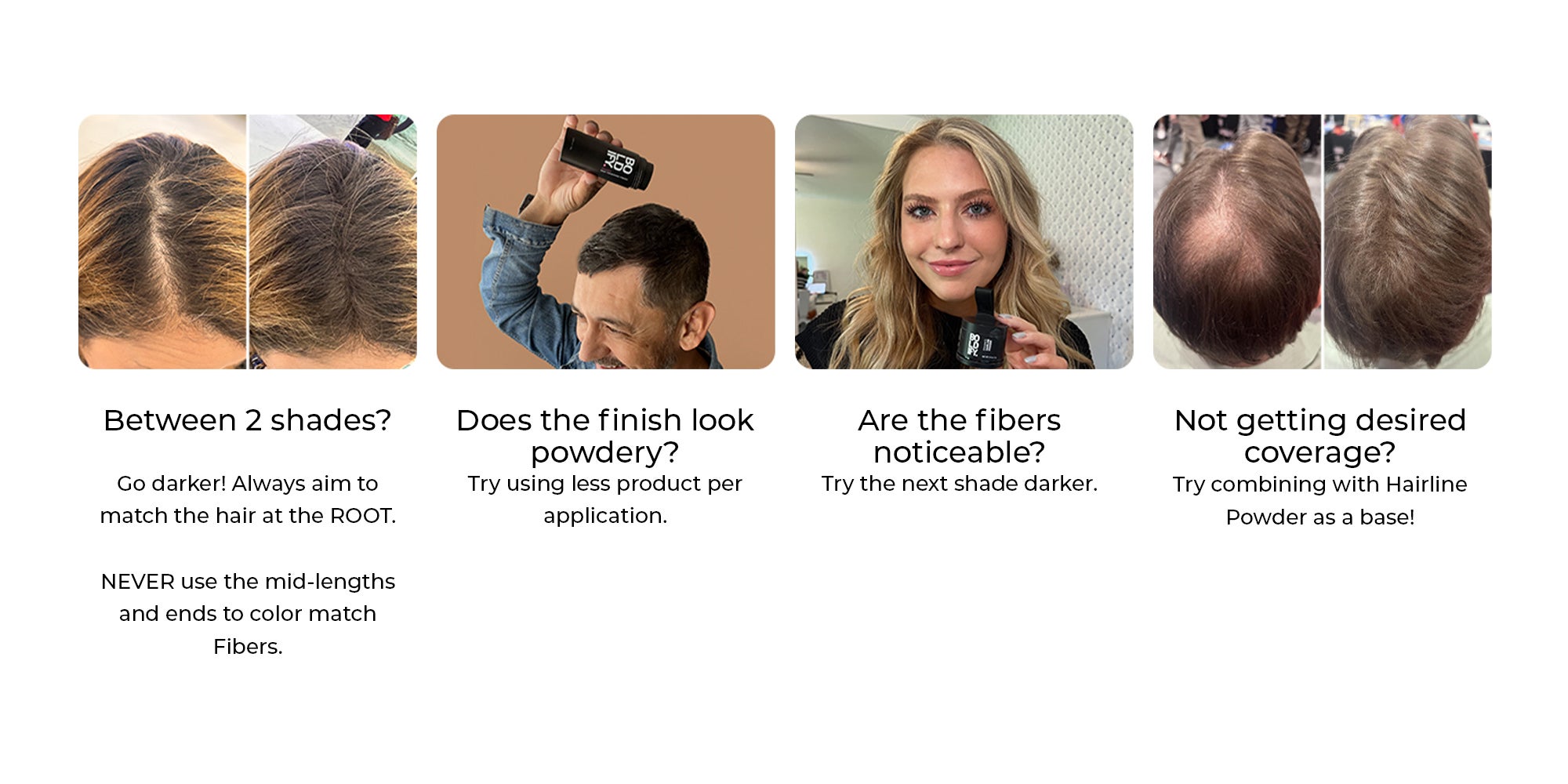Click the right 'after' half of part image
Image resolution: width=1568 pixels, height=784 pixels.
(333, 241)
